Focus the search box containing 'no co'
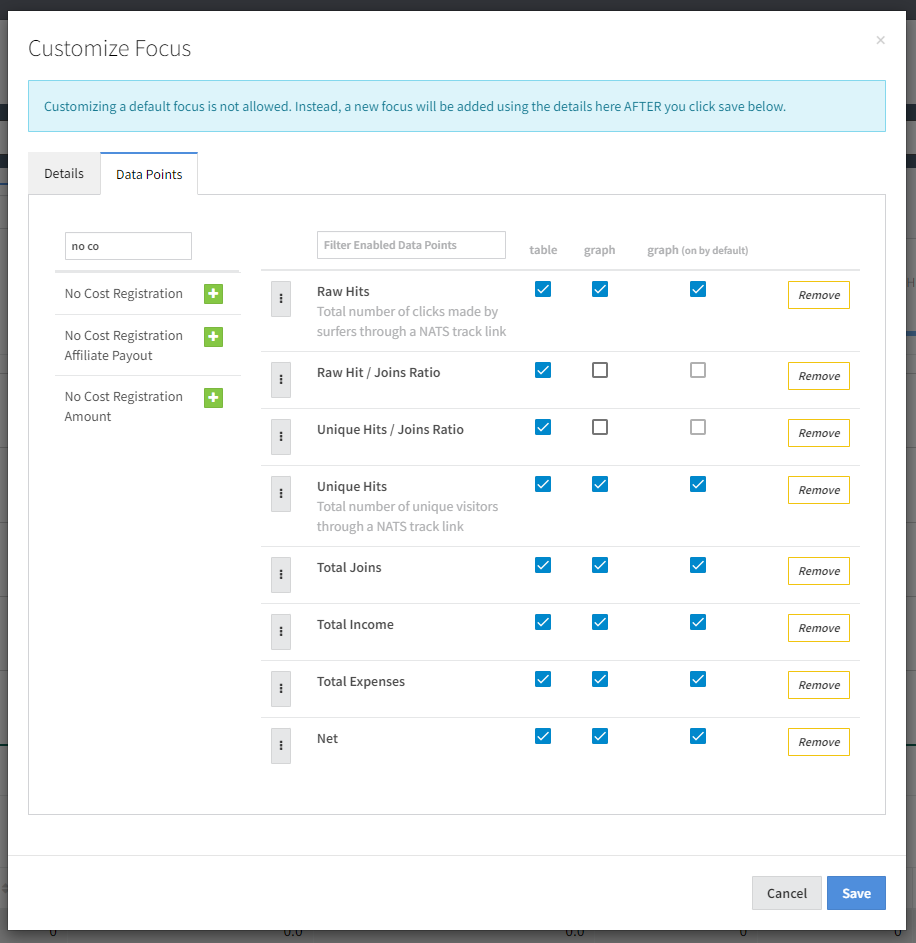 pyautogui.click(x=128, y=246)
